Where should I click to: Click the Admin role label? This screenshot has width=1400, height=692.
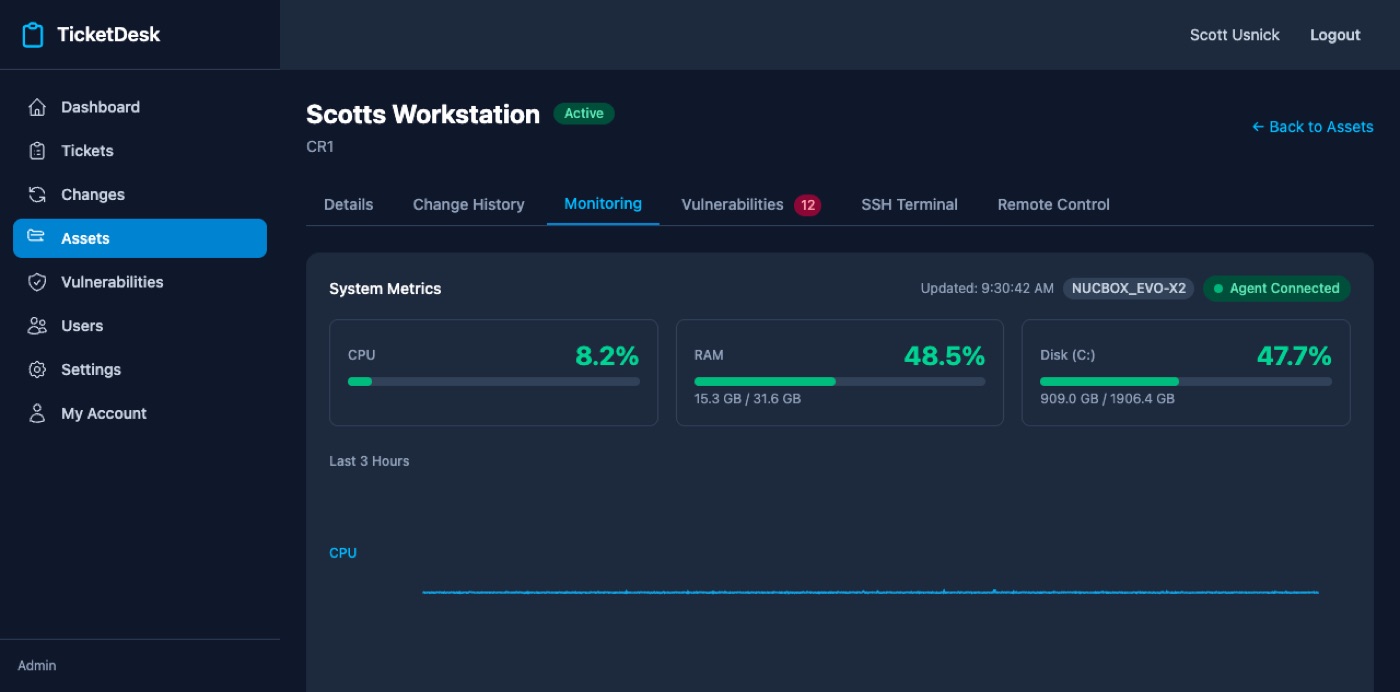pyautogui.click(x=37, y=666)
